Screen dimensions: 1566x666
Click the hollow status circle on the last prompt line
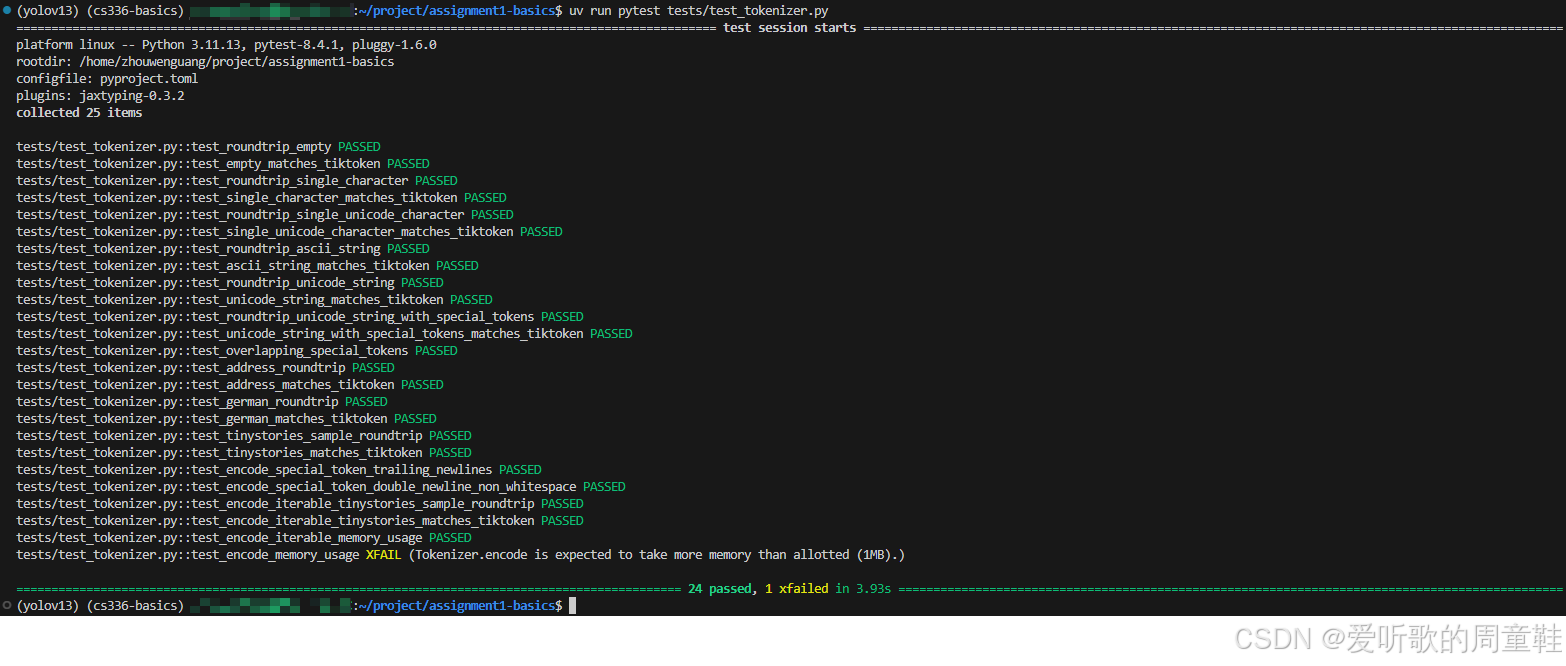click(7, 606)
